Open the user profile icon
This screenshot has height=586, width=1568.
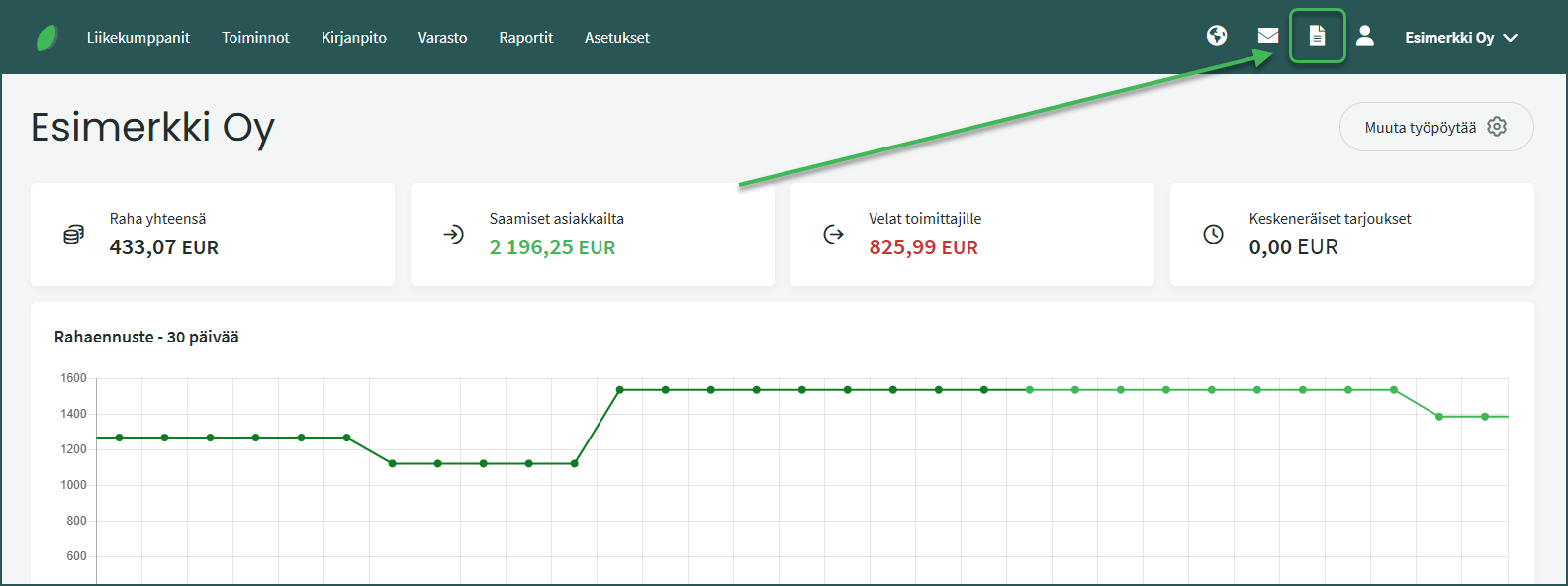tap(1365, 36)
